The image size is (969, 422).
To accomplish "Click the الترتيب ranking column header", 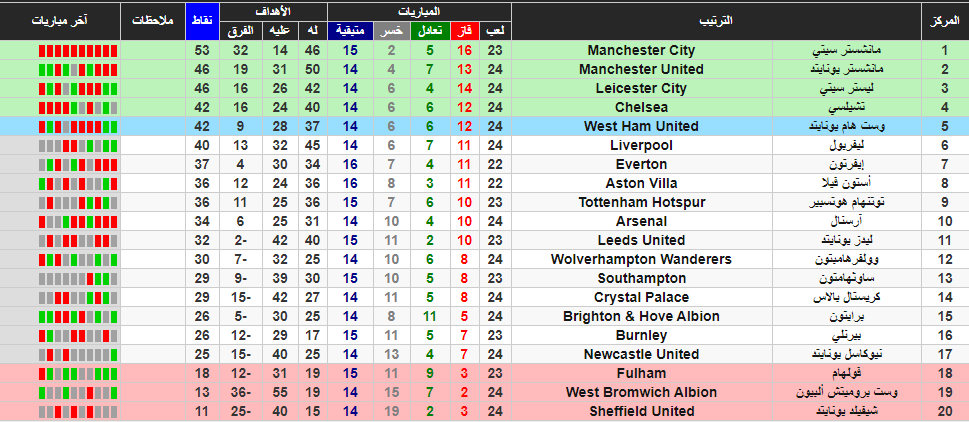I will (716, 22).
